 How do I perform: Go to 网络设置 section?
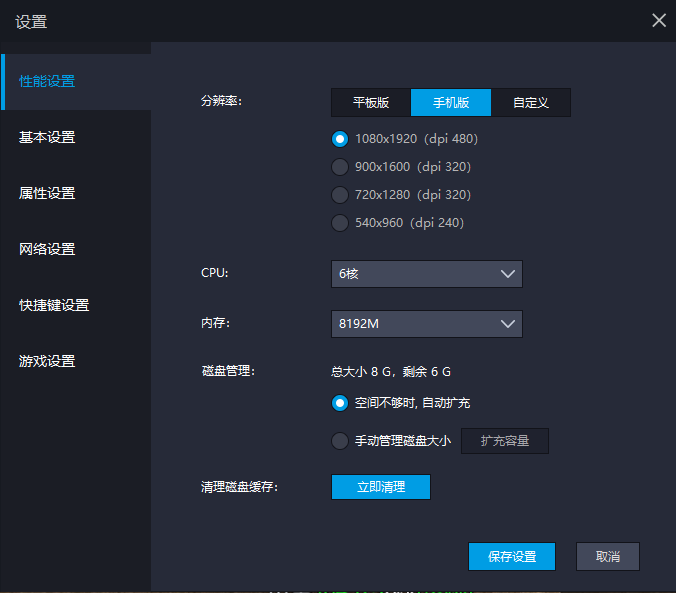[x=47, y=249]
